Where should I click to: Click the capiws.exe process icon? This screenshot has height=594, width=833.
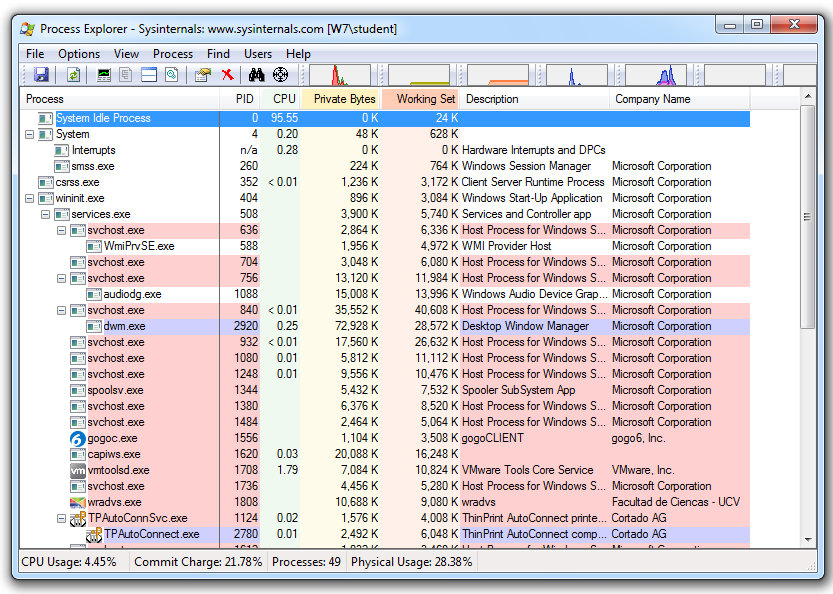pos(78,454)
